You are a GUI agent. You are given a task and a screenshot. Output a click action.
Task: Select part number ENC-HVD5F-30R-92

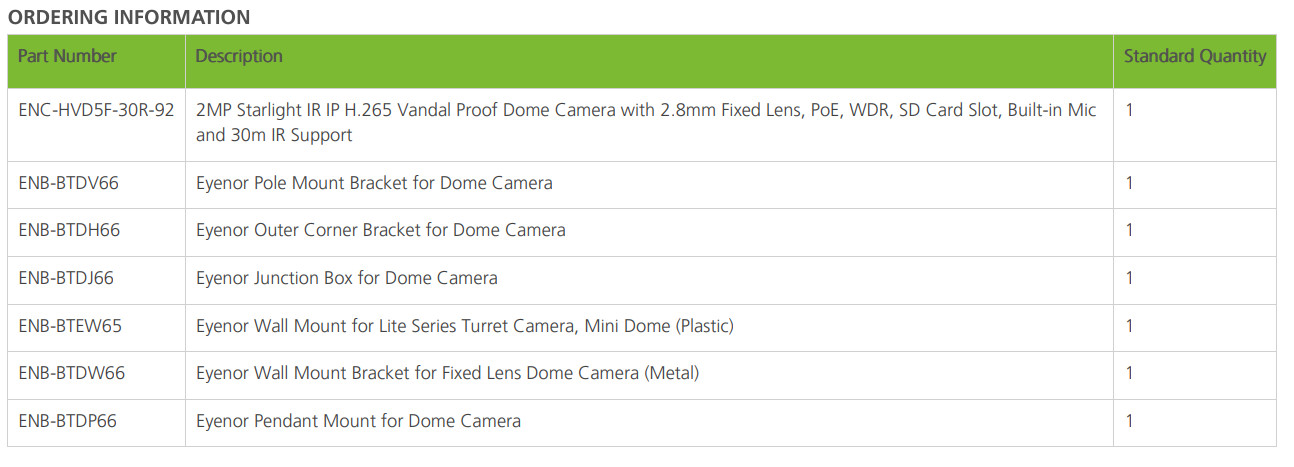tap(96, 110)
